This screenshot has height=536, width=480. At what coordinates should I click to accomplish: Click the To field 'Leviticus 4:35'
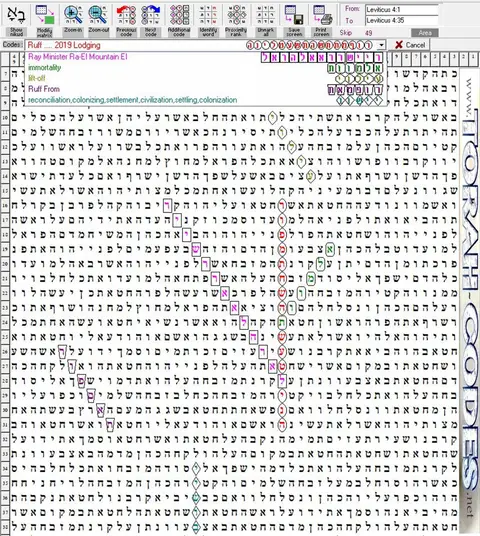coord(401,20)
